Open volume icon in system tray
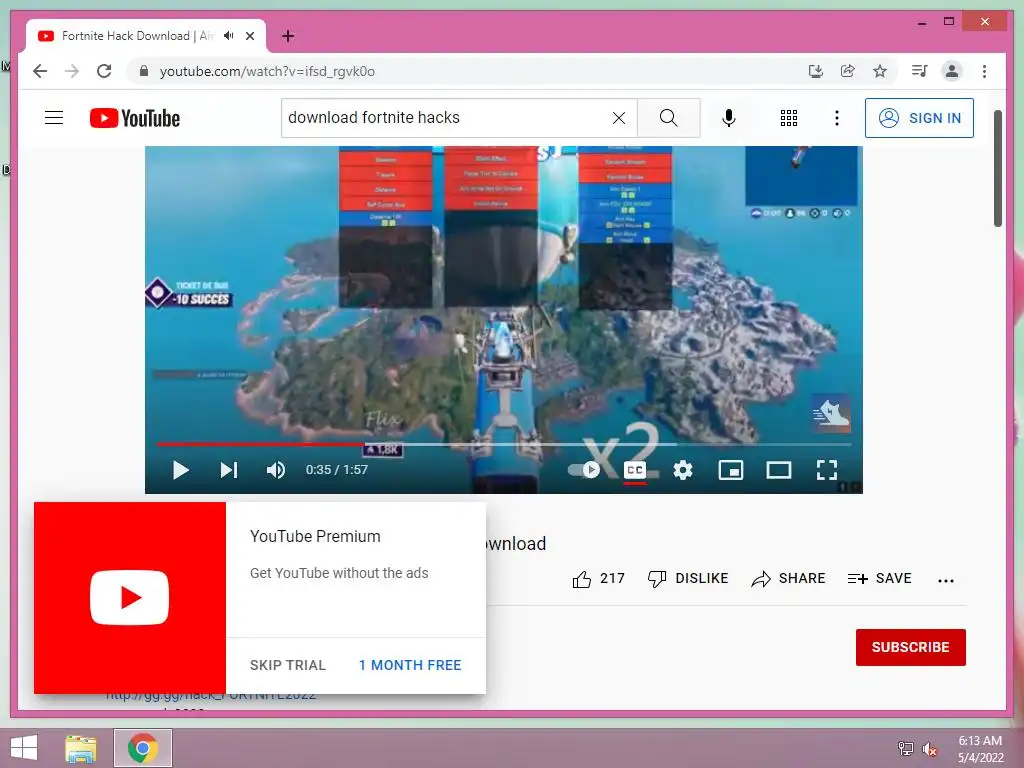Viewport: 1024px width, 768px height. click(x=930, y=748)
